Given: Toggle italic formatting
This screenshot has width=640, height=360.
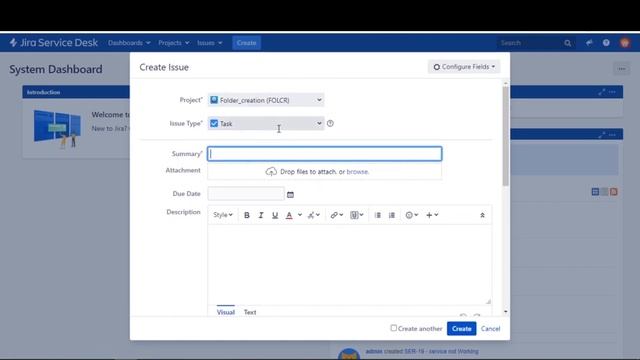Looking at the screenshot, I should [261, 215].
